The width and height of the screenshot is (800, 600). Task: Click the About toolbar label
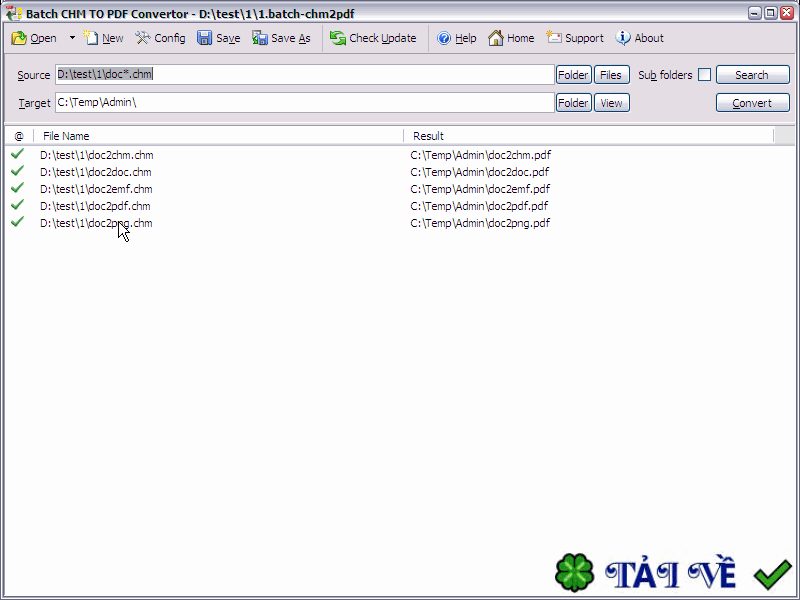pos(649,38)
